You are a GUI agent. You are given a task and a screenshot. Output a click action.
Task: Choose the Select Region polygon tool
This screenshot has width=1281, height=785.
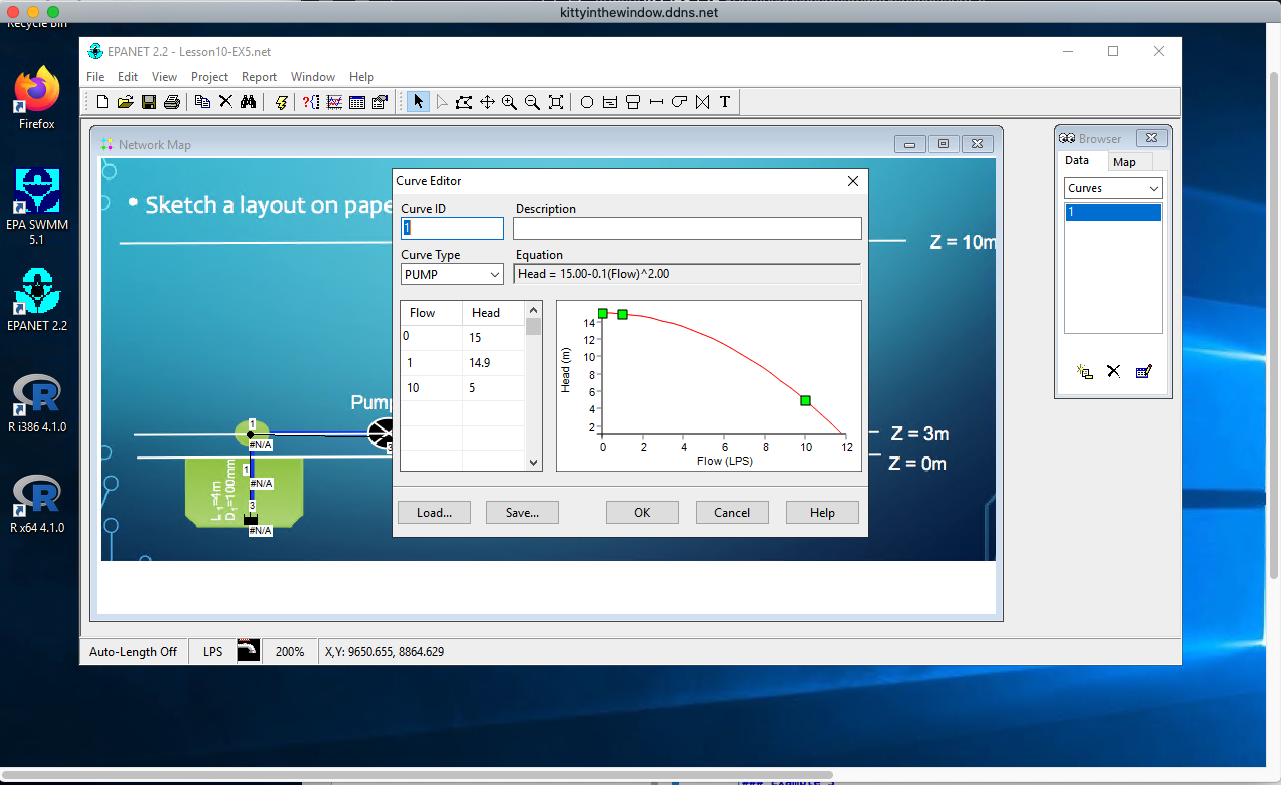pos(464,102)
